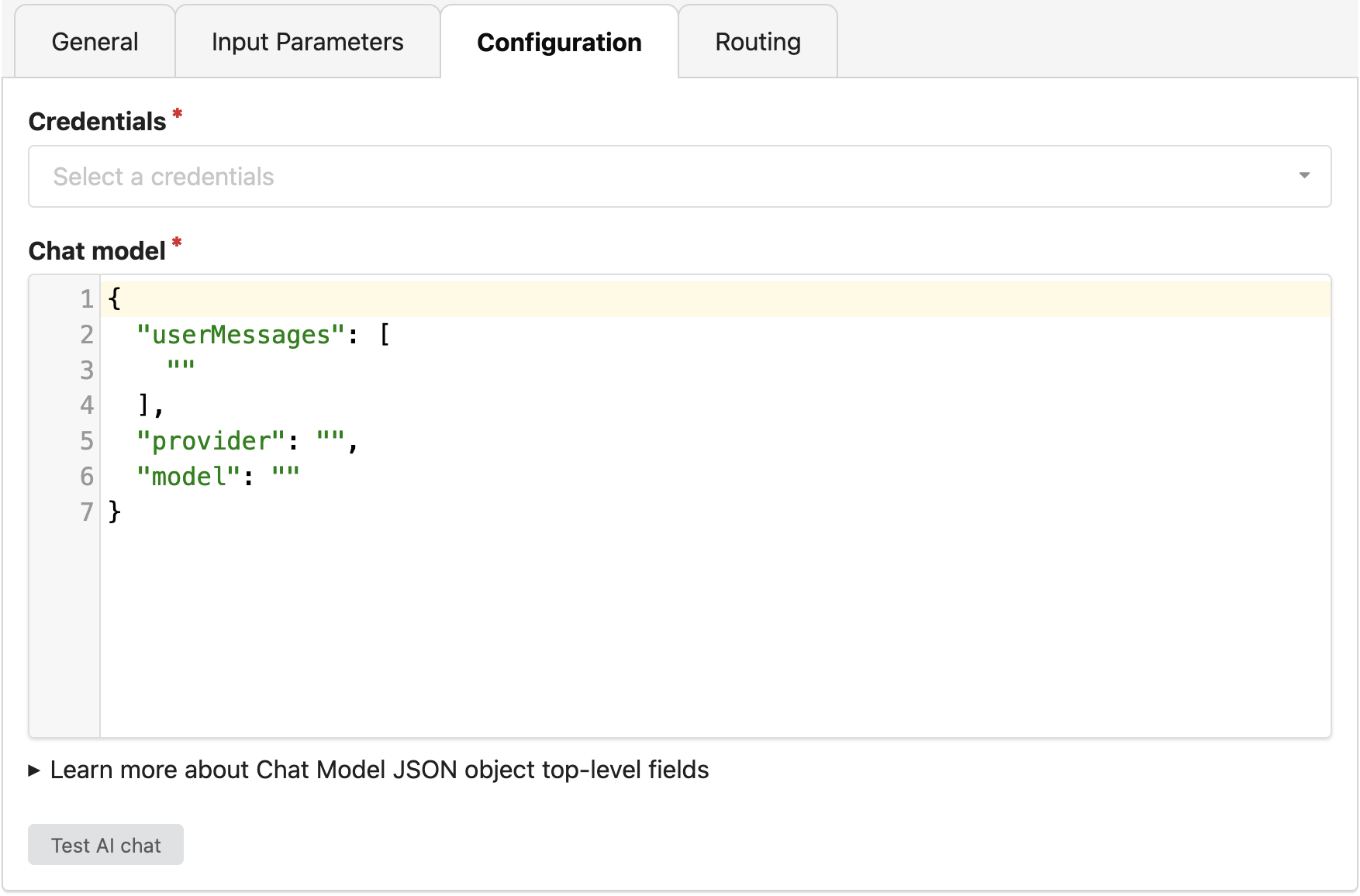The image size is (1360, 896).
Task: Click the Credentials field label
Action: pyautogui.click(x=97, y=122)
